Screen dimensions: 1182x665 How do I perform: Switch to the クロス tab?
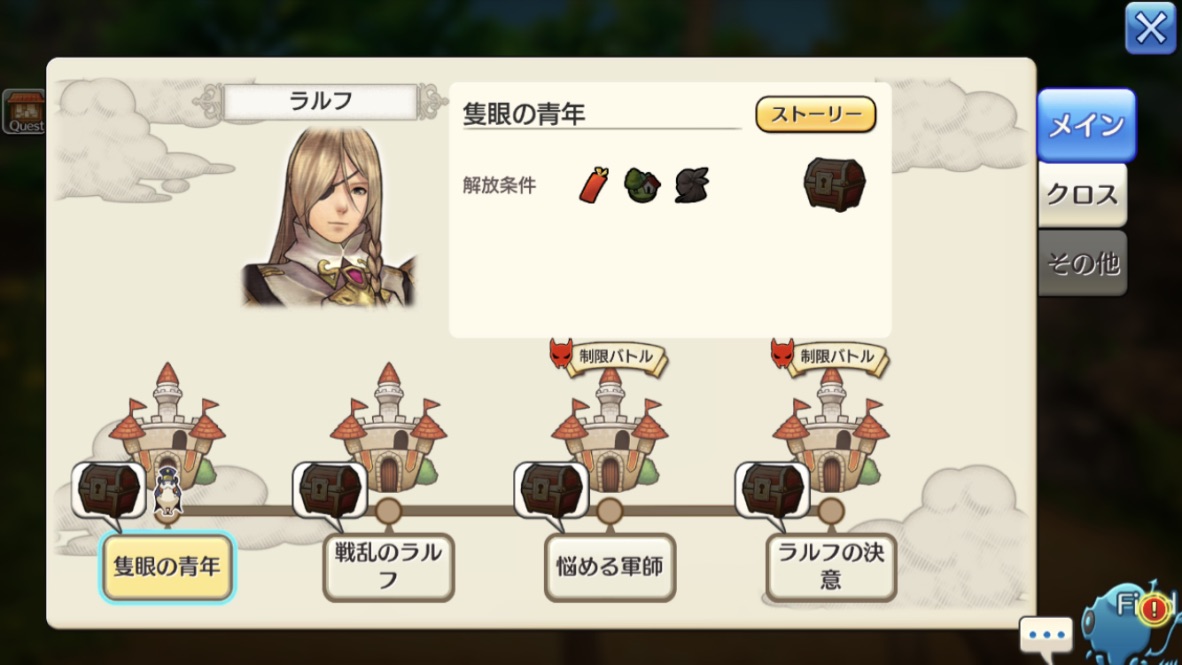[x=1082, y=195]
